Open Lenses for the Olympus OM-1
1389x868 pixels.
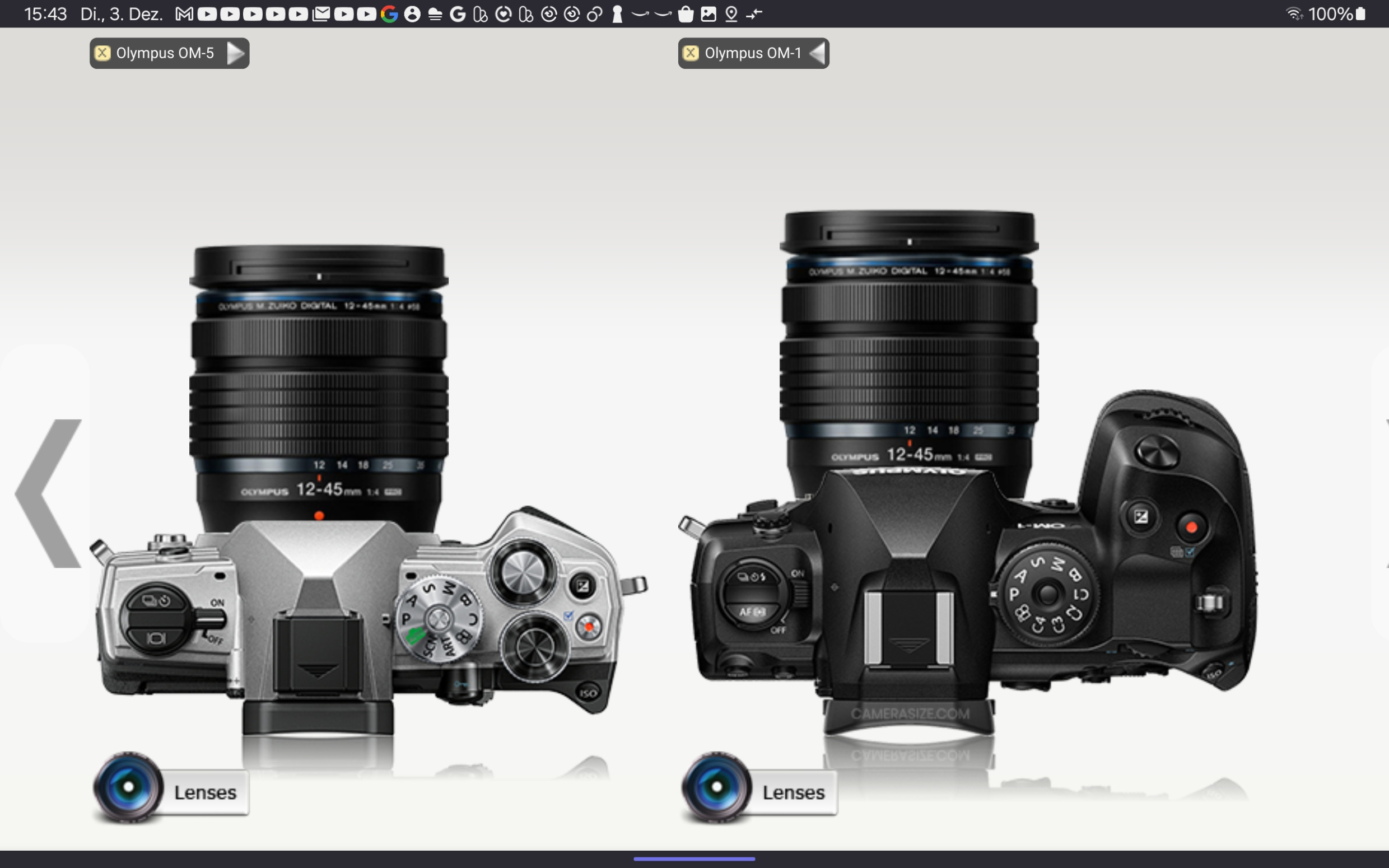tap(793, 792)
